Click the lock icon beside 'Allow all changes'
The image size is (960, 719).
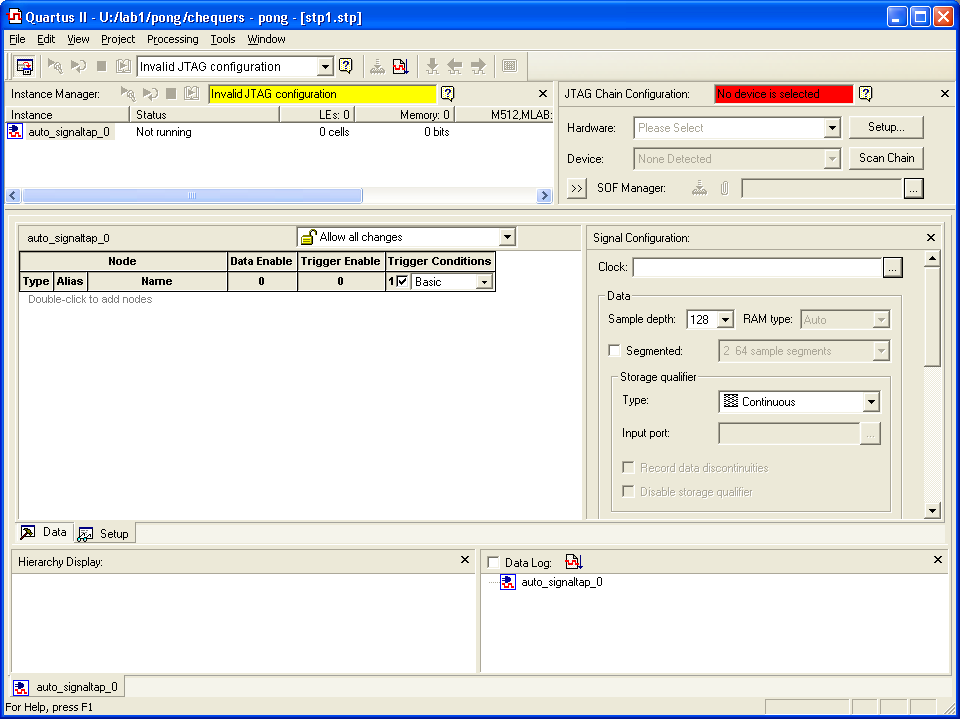tap(309, 237)
